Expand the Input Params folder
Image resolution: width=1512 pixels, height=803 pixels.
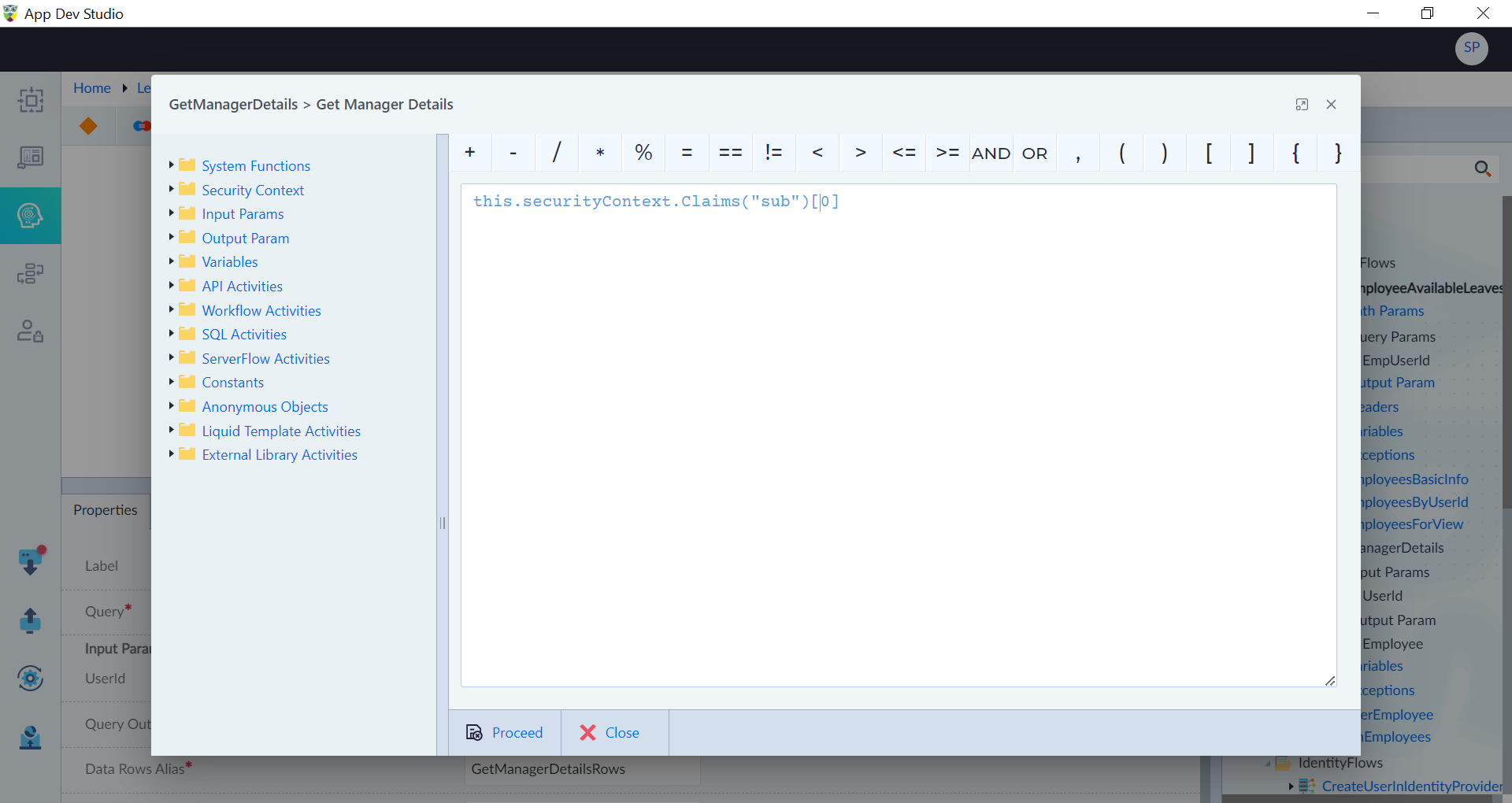171,213
